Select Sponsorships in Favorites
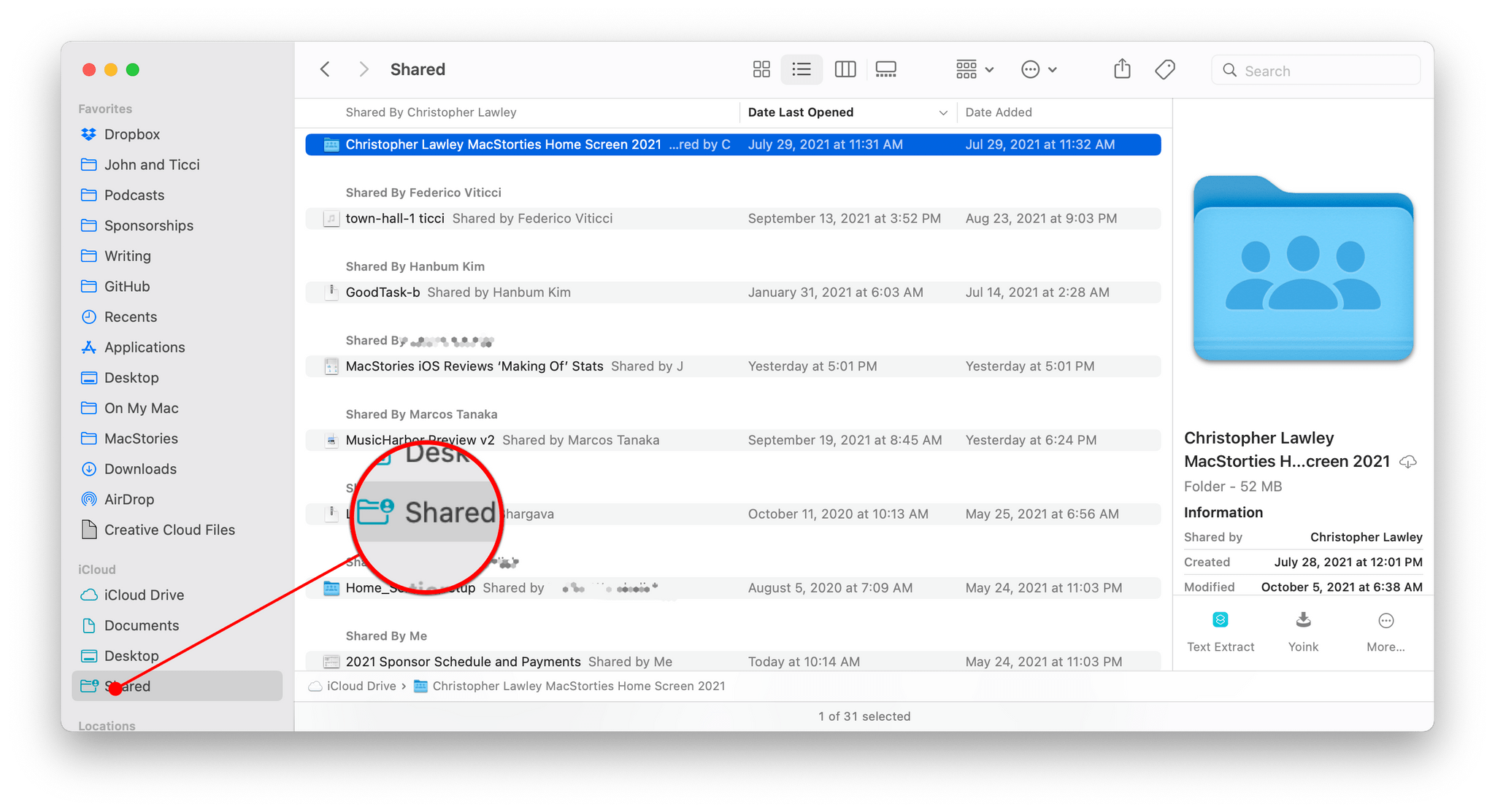The height and width of the screenshot is (812, 1495). [x=177, y=225]
